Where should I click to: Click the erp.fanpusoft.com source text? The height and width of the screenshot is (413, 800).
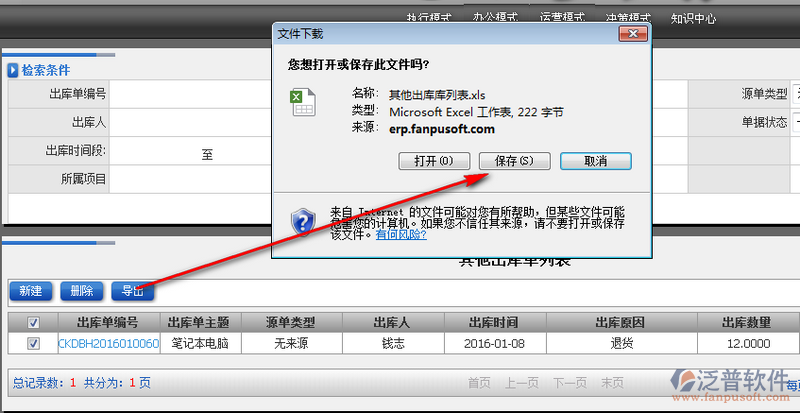pyautogui.click(x=442, y=129)
